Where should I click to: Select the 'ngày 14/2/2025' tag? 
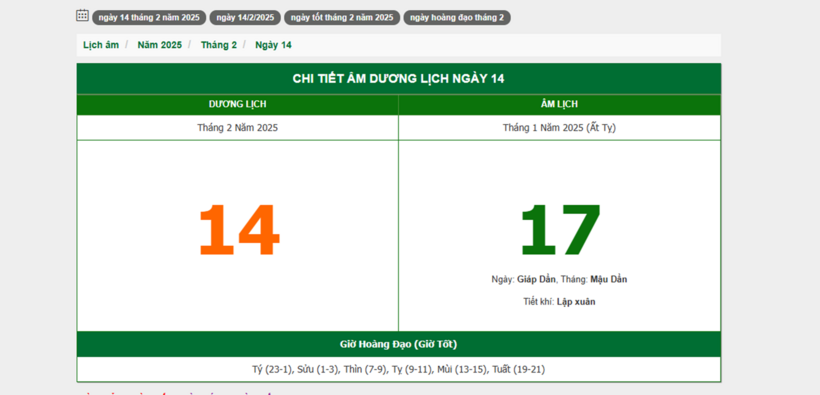point(245,18)
